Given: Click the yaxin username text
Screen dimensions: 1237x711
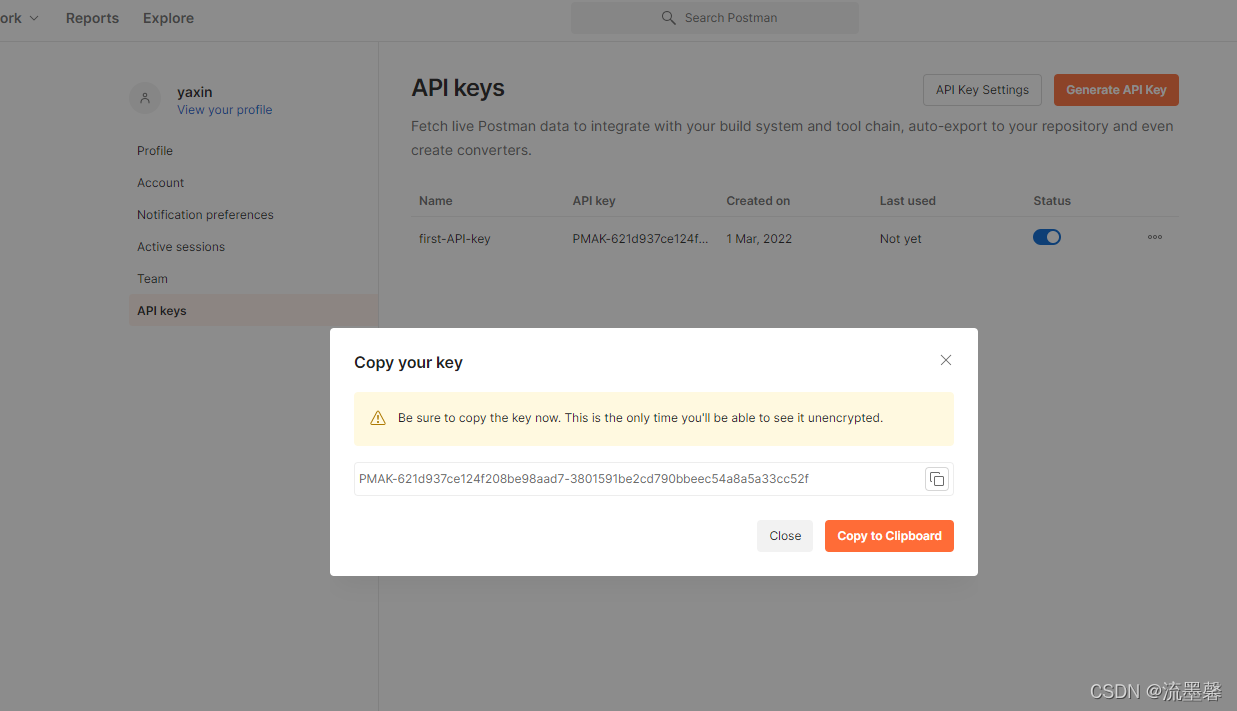Looking at the screenshot, I should pos(195,92).
